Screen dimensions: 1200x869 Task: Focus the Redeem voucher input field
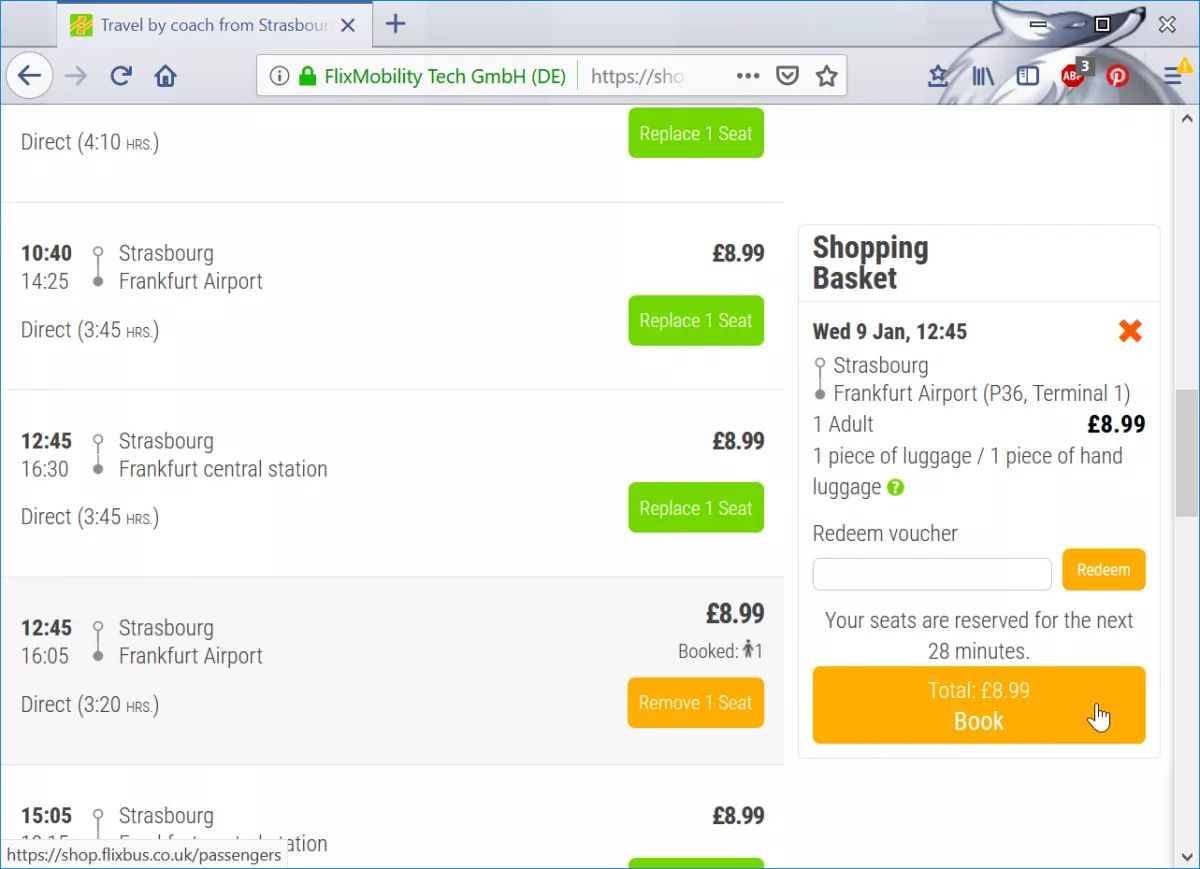click(932, 574)
